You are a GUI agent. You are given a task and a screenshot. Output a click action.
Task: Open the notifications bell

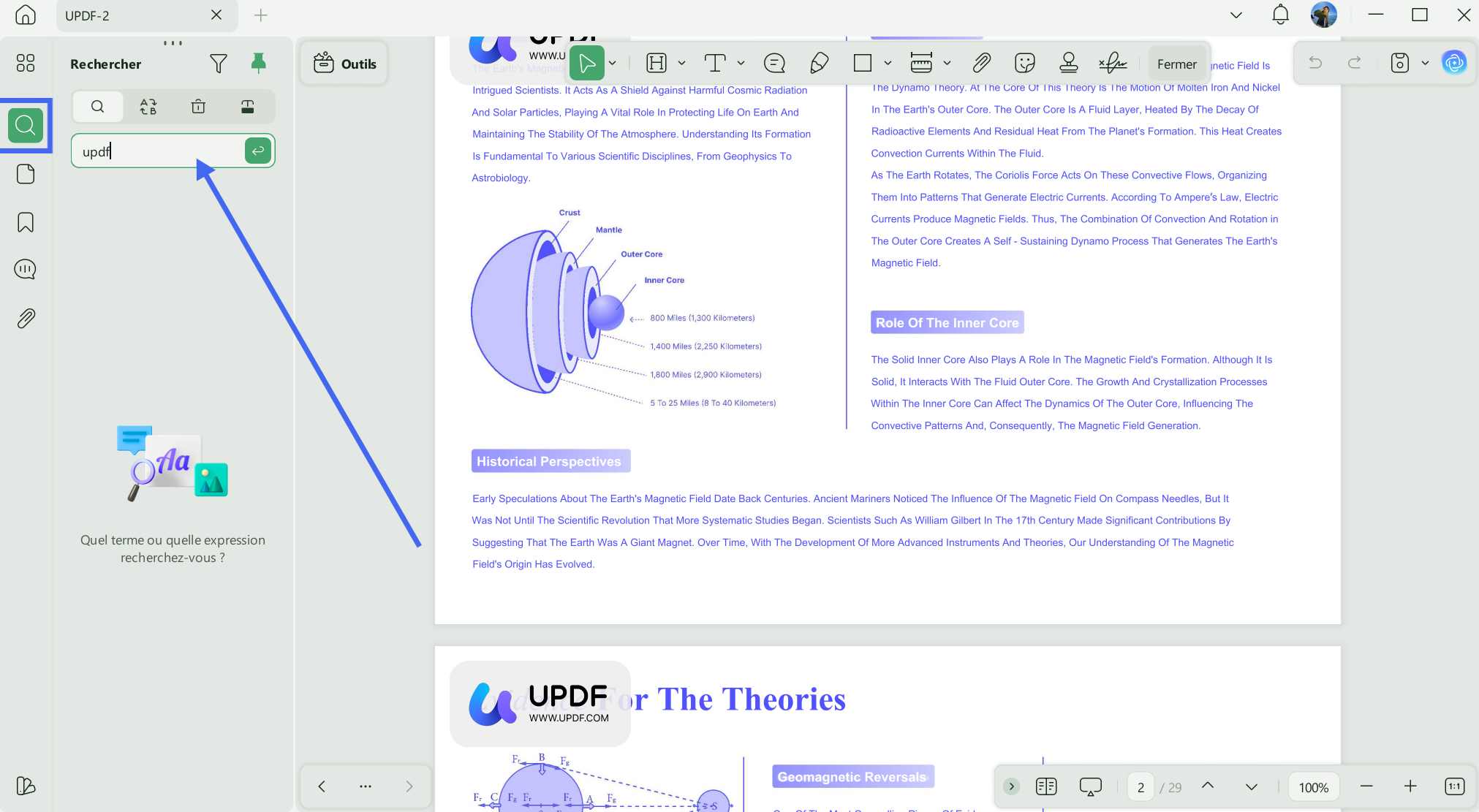point(1280,15)
